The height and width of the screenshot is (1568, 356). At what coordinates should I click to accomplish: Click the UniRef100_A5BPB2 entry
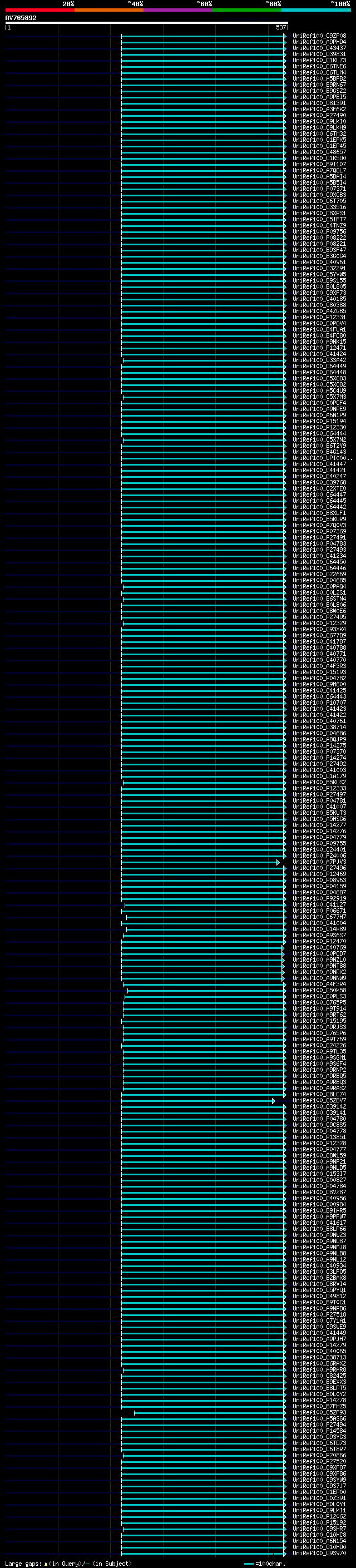319,78
